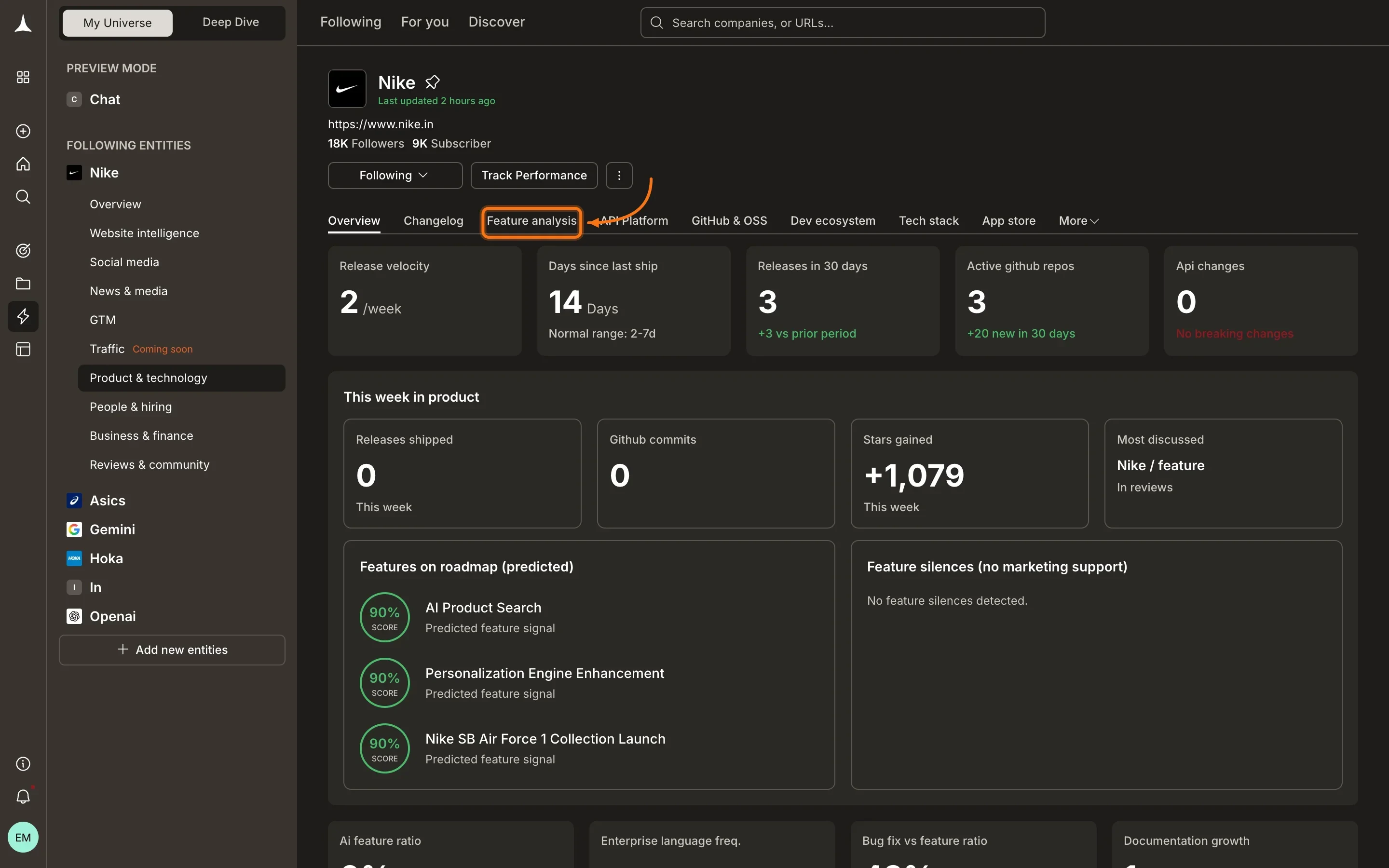Image resolution: width=1389 pixels, height=868 pixels.
Task: Select Product & technology in sidebar
Action: pos(181,379)
